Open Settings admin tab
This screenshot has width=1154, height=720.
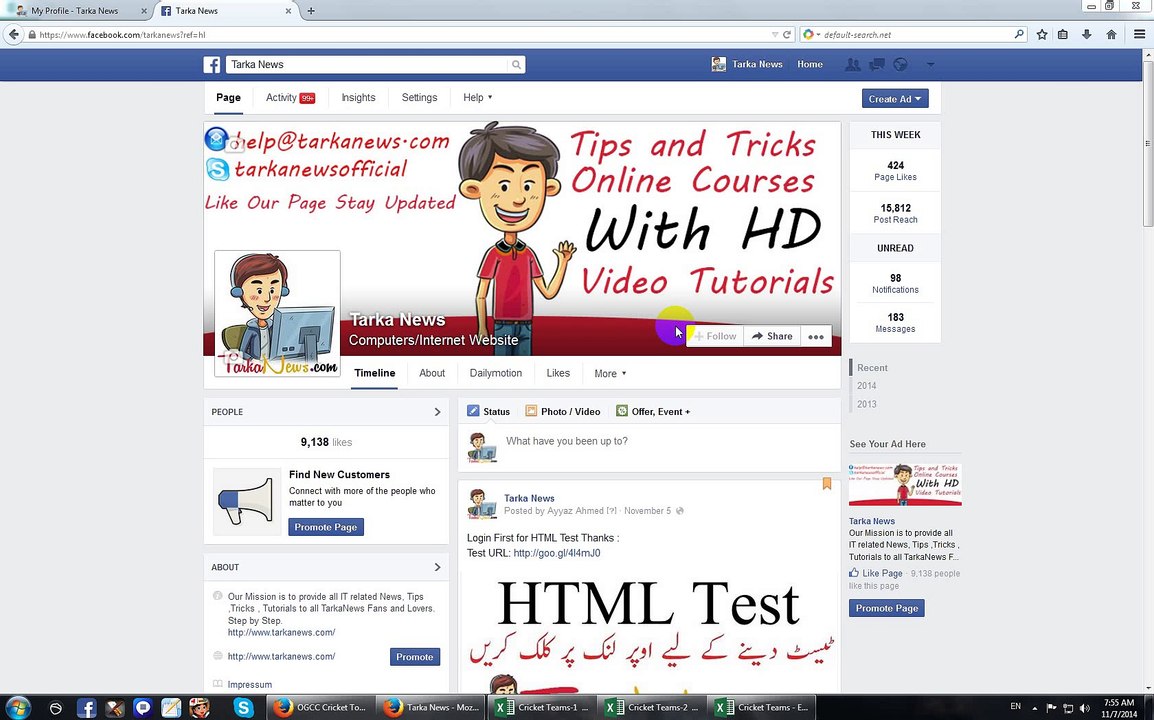click(420, 97)
